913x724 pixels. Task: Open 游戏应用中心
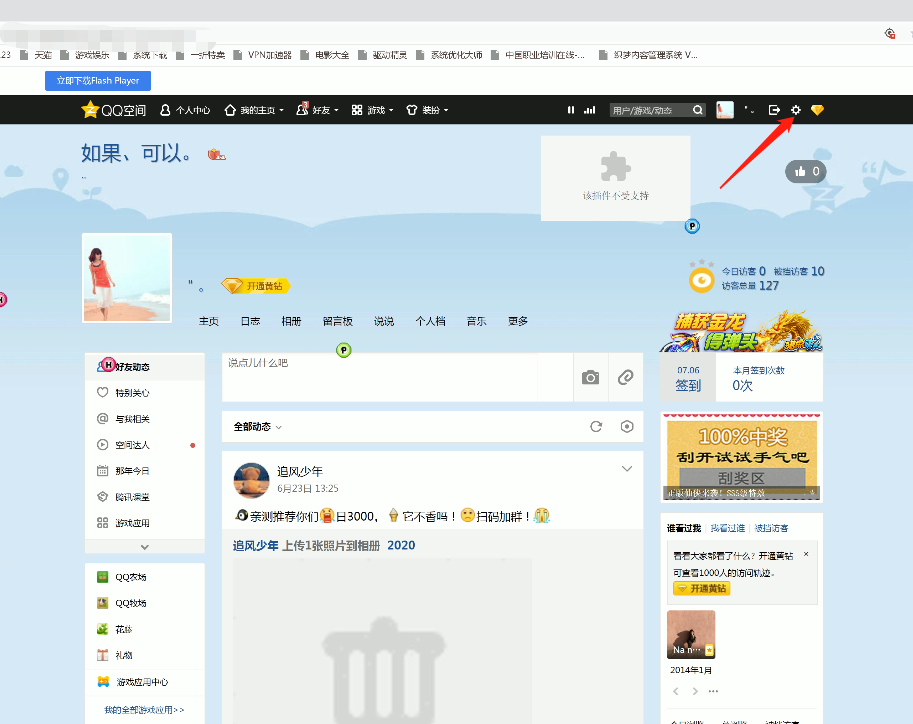pos(144,682)
